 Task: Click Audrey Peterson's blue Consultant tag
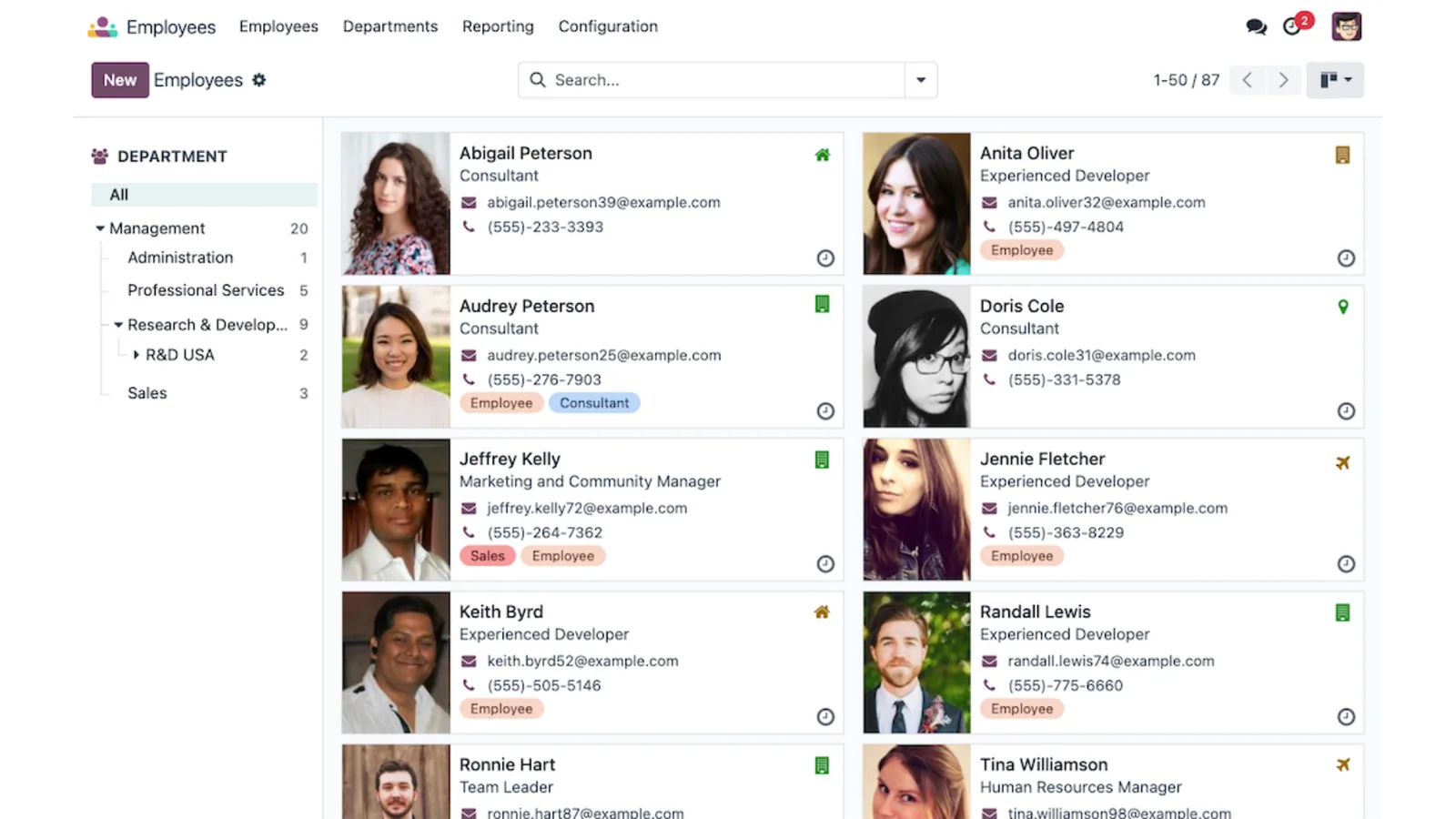coord(594,403)
